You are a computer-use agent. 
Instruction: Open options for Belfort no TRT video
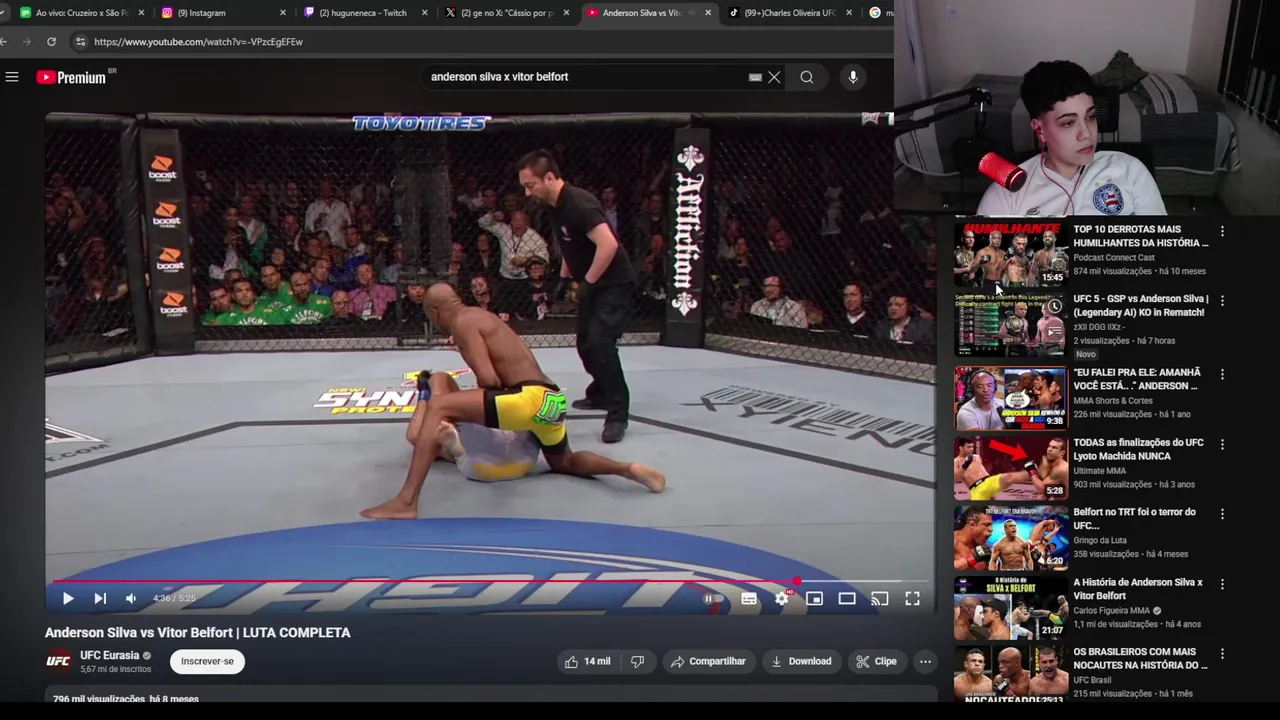[x=1222, y=513]
